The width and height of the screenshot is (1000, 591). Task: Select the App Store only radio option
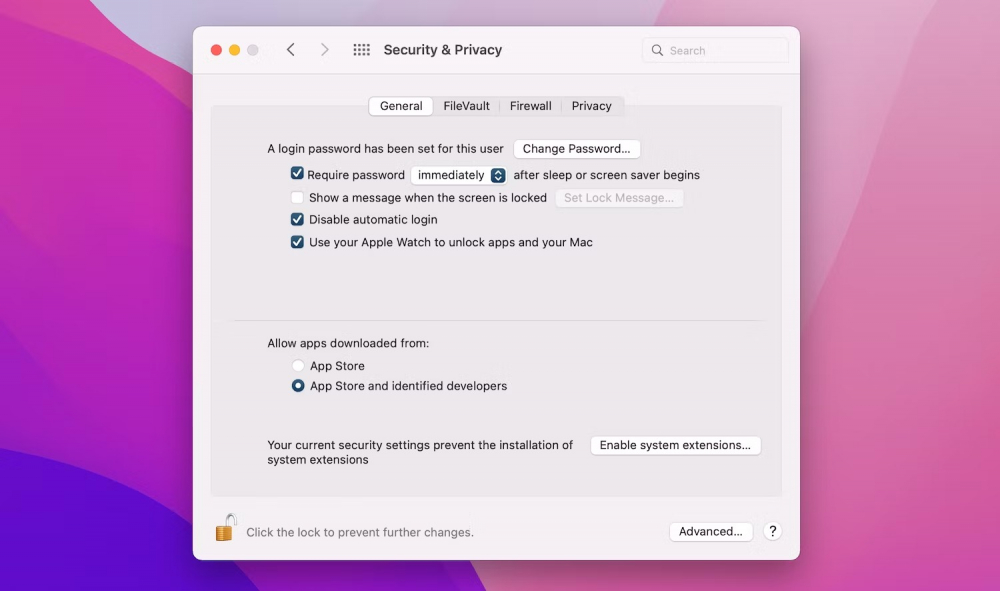click(x=298, y=366)
